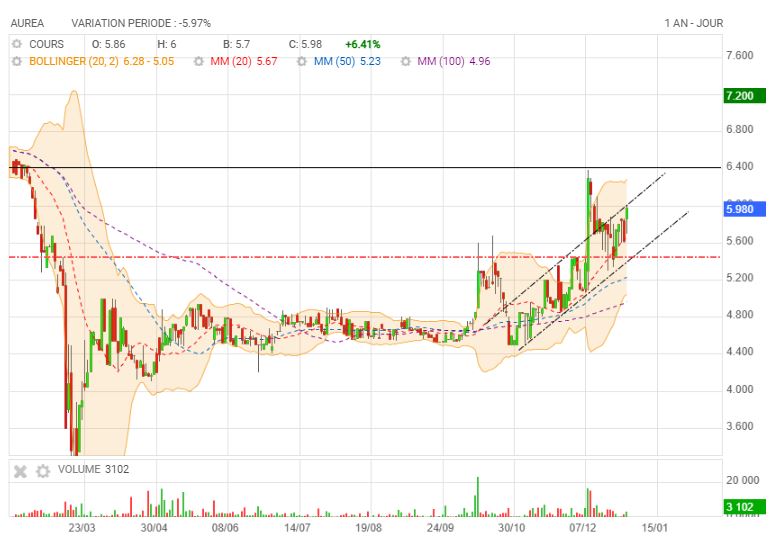Open MM (50) settings gear
The image size is (769, 539).
coord(302,61)
